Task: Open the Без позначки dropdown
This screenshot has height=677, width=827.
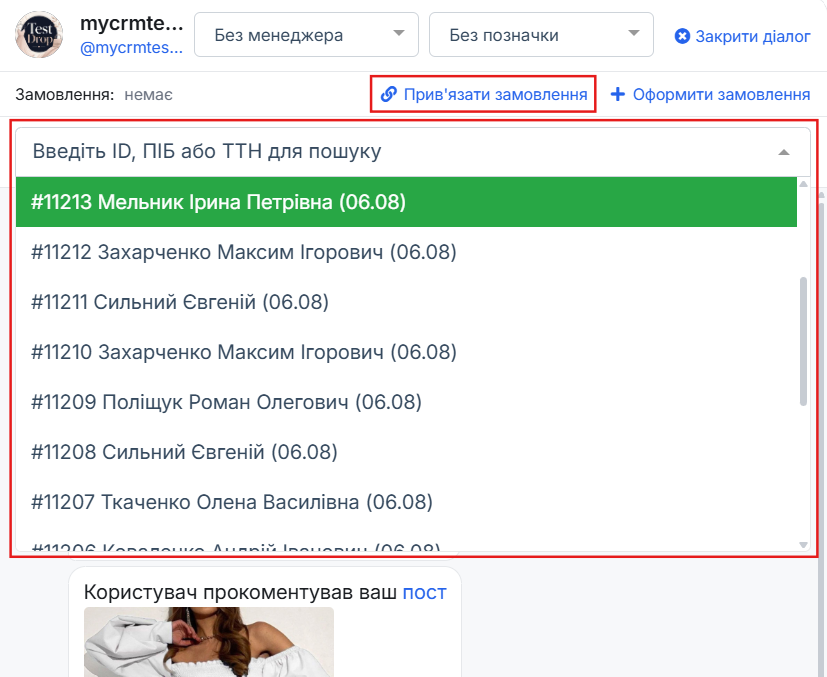Action: click(x=541, y=35)
